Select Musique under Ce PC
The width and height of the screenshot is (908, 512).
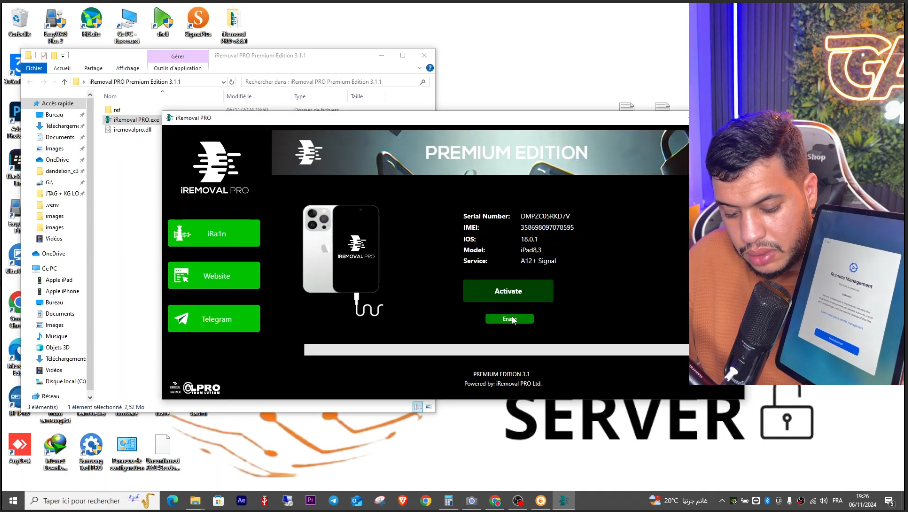click(56, 336)
